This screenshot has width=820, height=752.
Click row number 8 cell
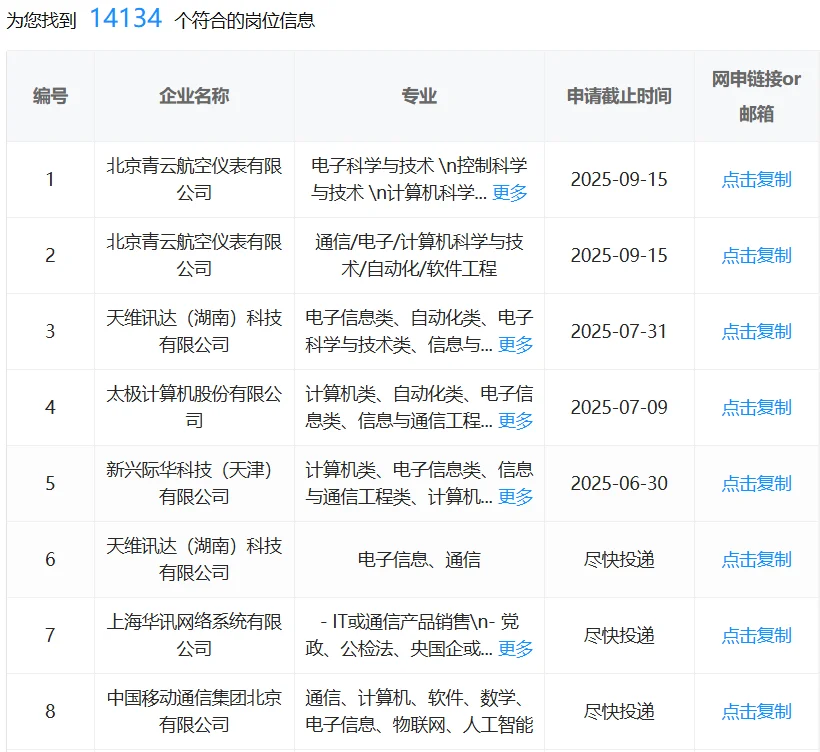[50, 711]
